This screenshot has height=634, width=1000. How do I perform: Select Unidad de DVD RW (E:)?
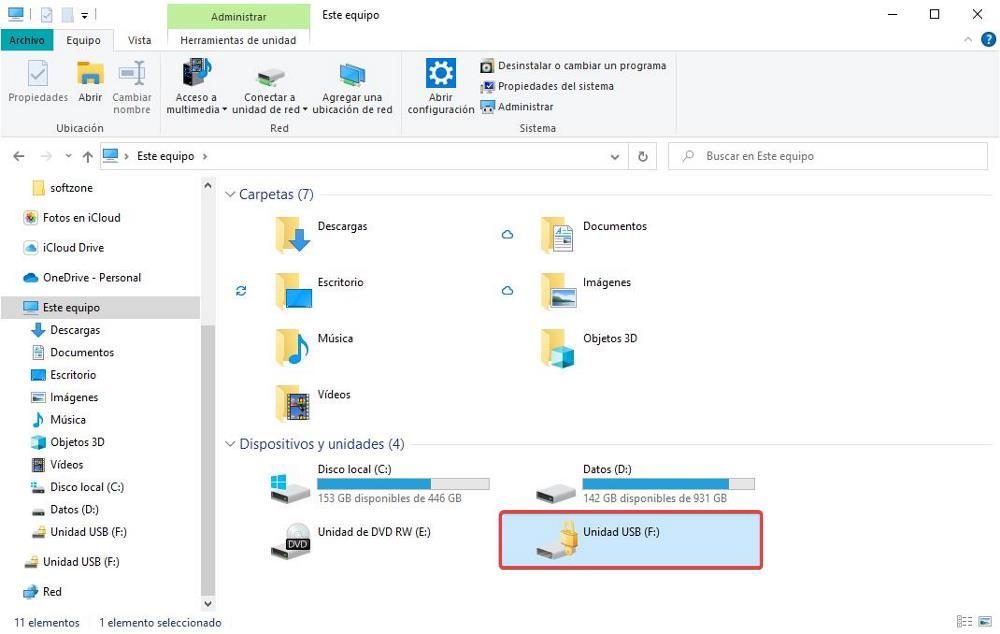pos(351,541)
